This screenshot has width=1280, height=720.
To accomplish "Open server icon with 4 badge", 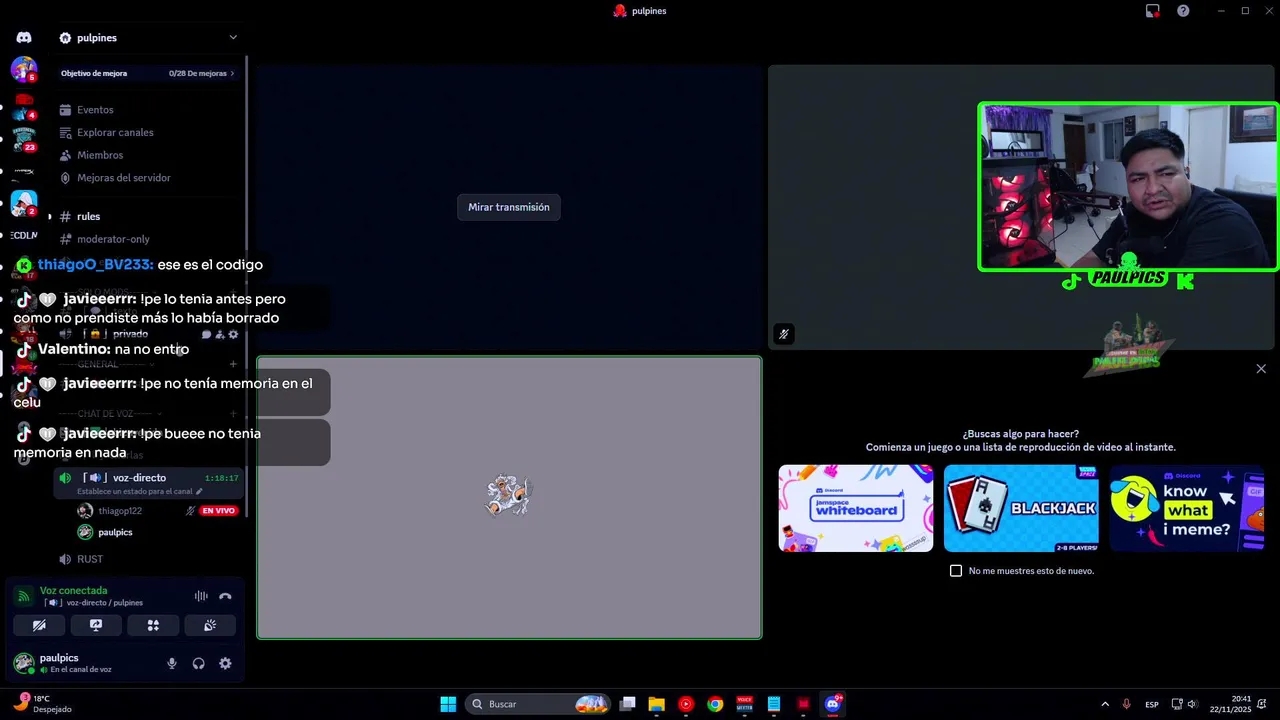I will pyautogui.click(x=24, y=106).
